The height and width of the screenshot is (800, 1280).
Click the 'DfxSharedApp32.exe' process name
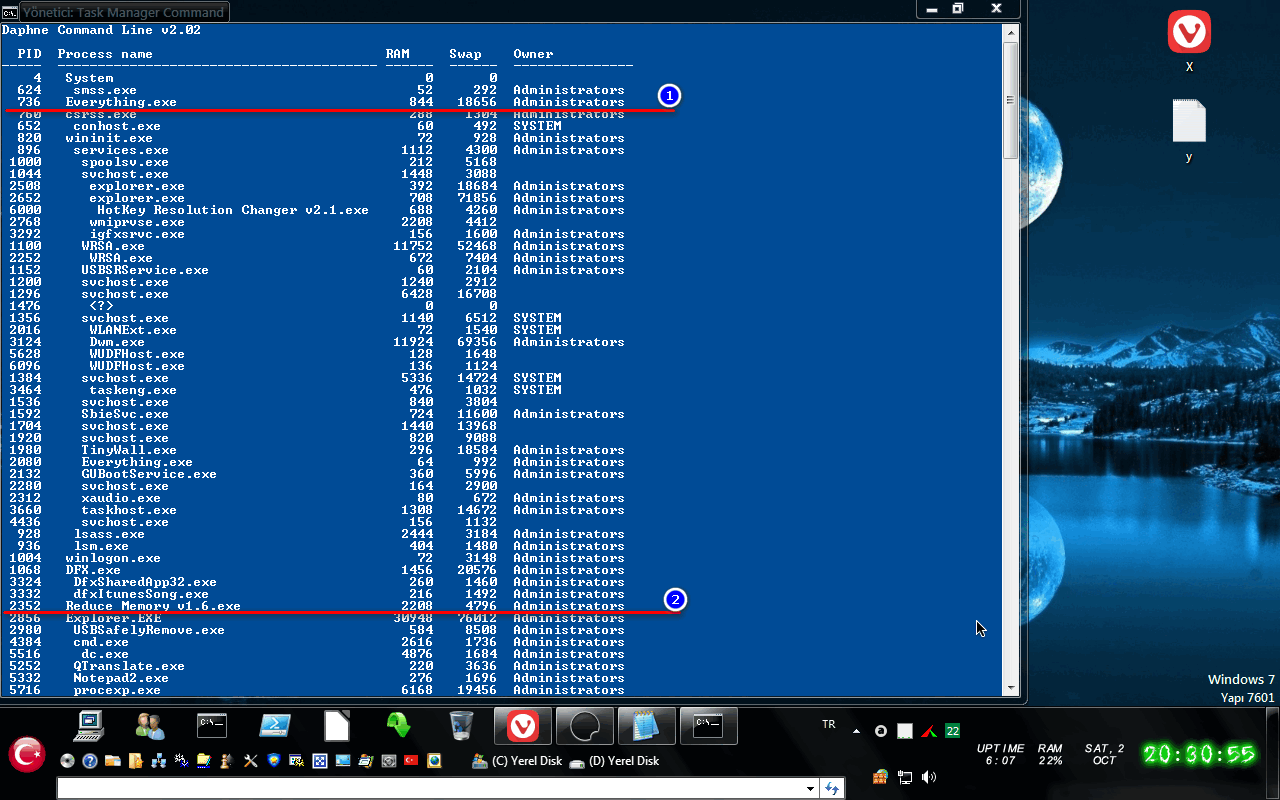[145, 582]
